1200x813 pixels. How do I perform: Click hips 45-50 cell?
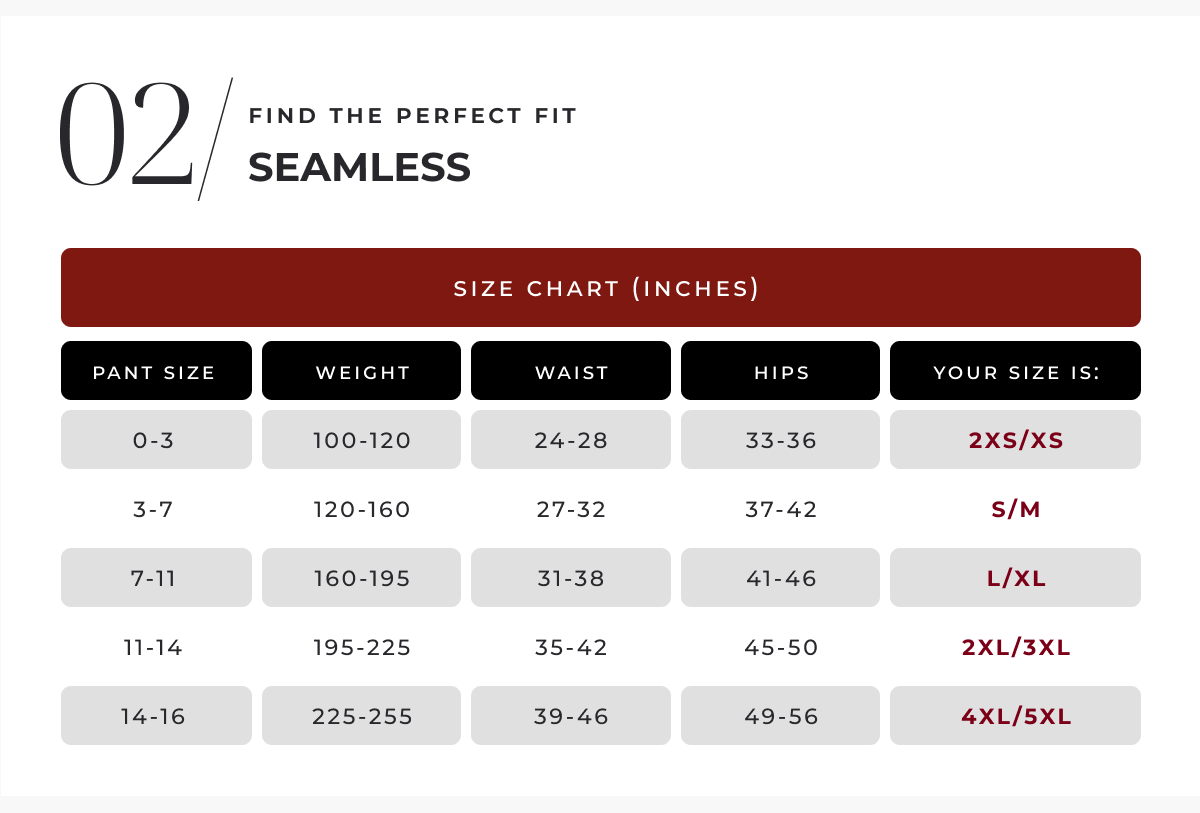(x=781, y=647)
